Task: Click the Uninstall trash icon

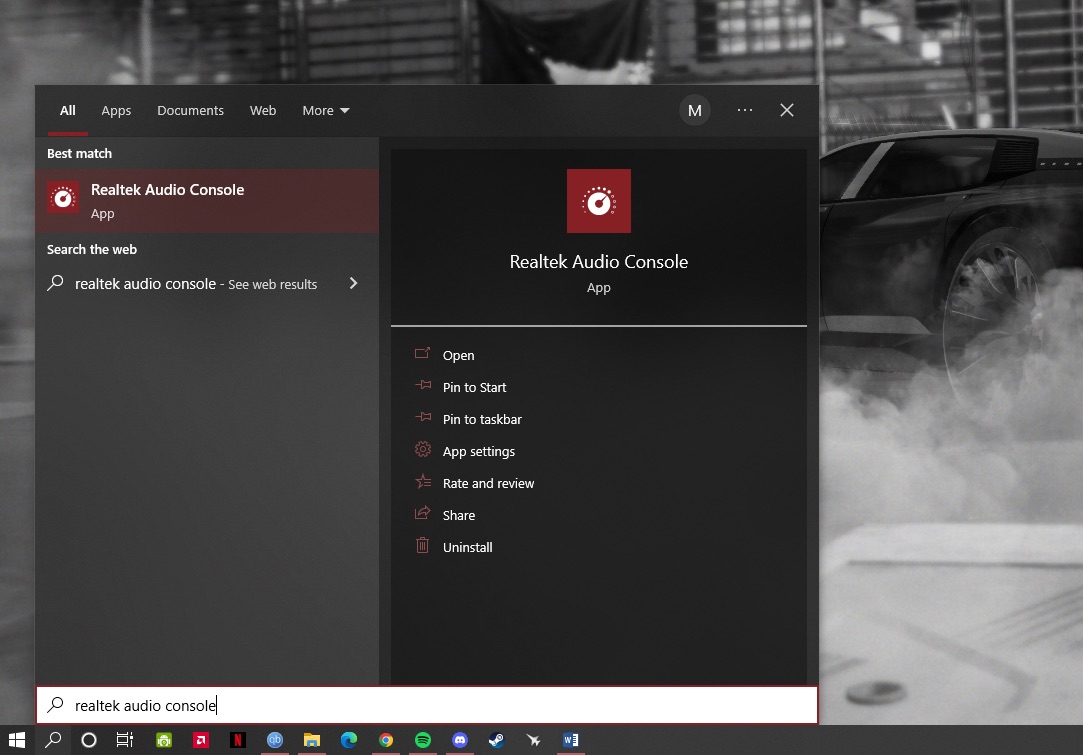Action: point(422,546)
